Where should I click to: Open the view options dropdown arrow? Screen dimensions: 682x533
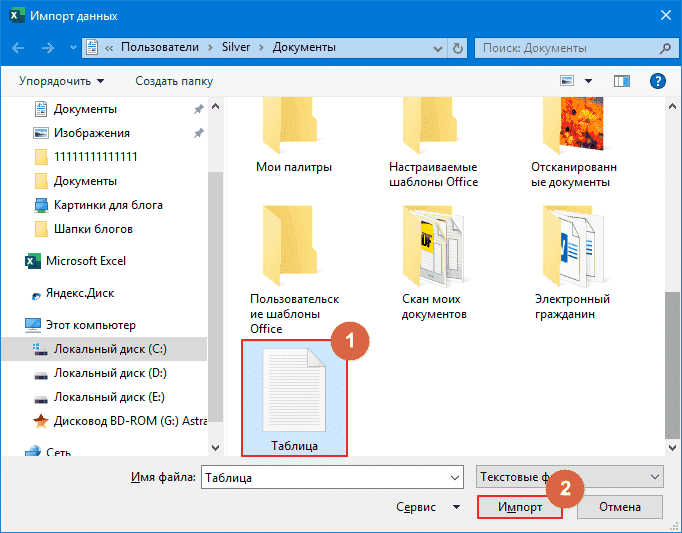pyautogui.click(x=588, y=81)
